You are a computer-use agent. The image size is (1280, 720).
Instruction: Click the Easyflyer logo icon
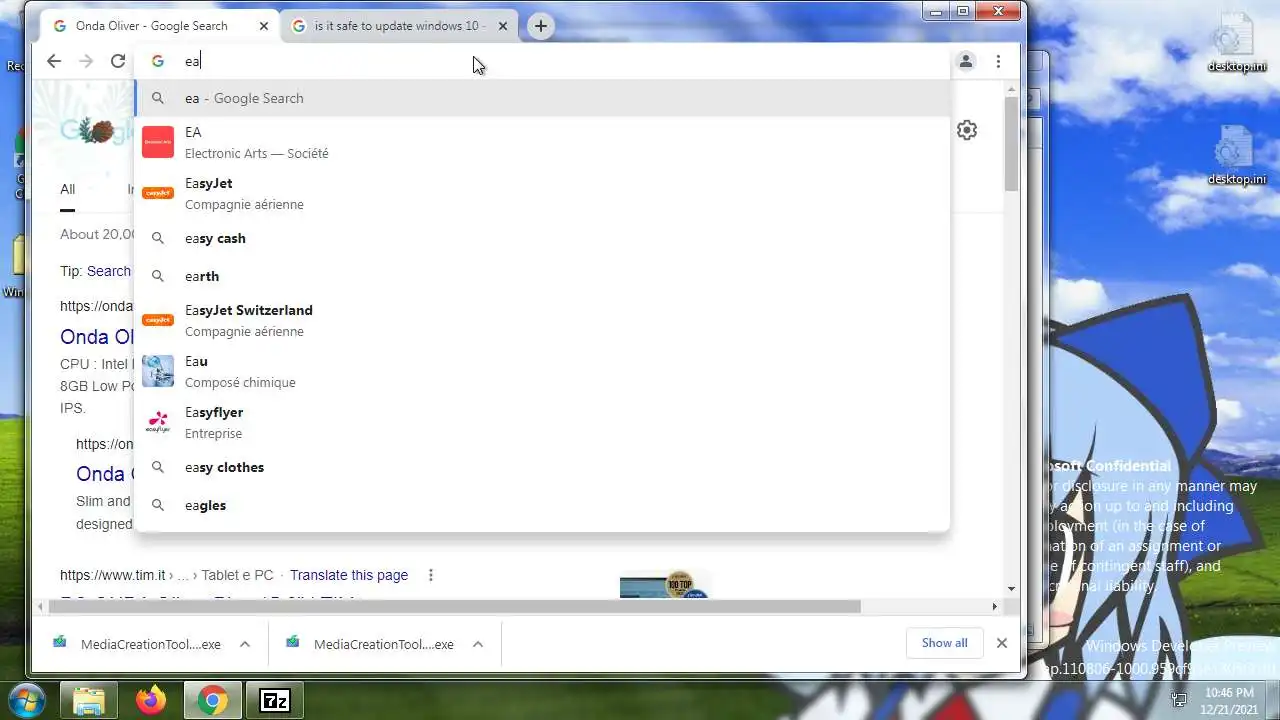tap(158, 422)
